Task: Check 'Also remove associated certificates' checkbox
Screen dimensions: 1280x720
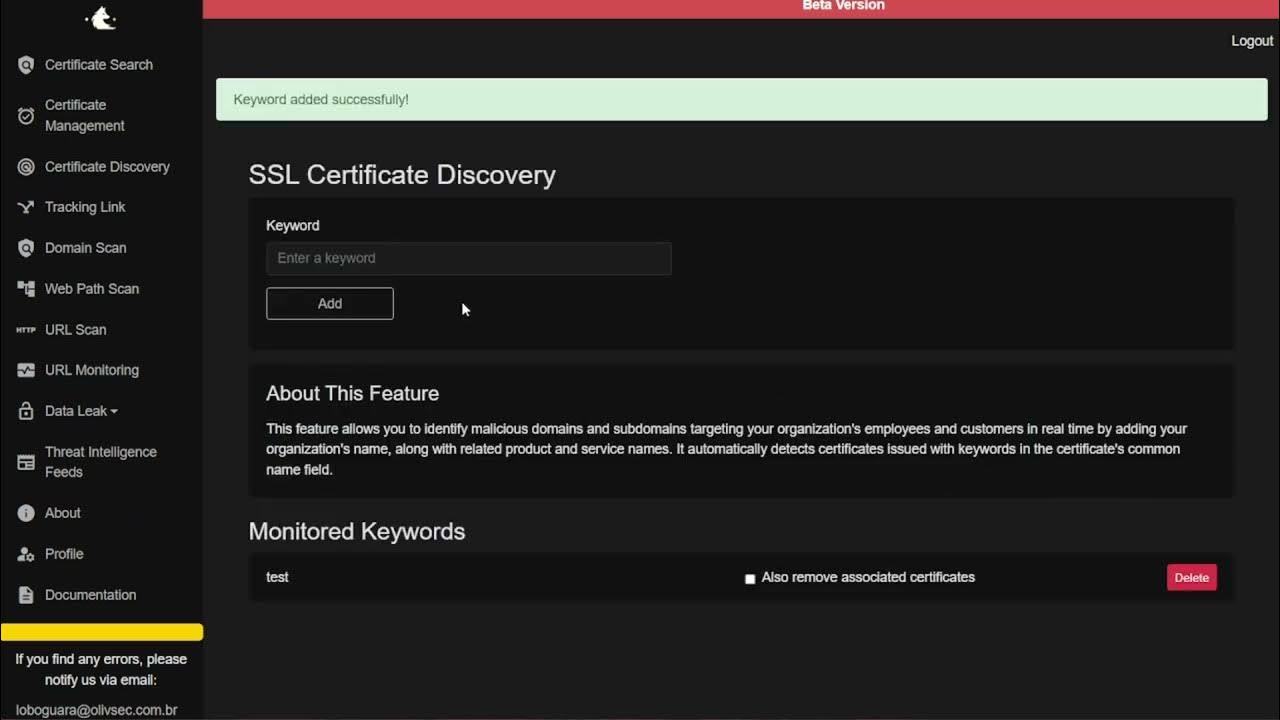Action: [x=750, y=579]
